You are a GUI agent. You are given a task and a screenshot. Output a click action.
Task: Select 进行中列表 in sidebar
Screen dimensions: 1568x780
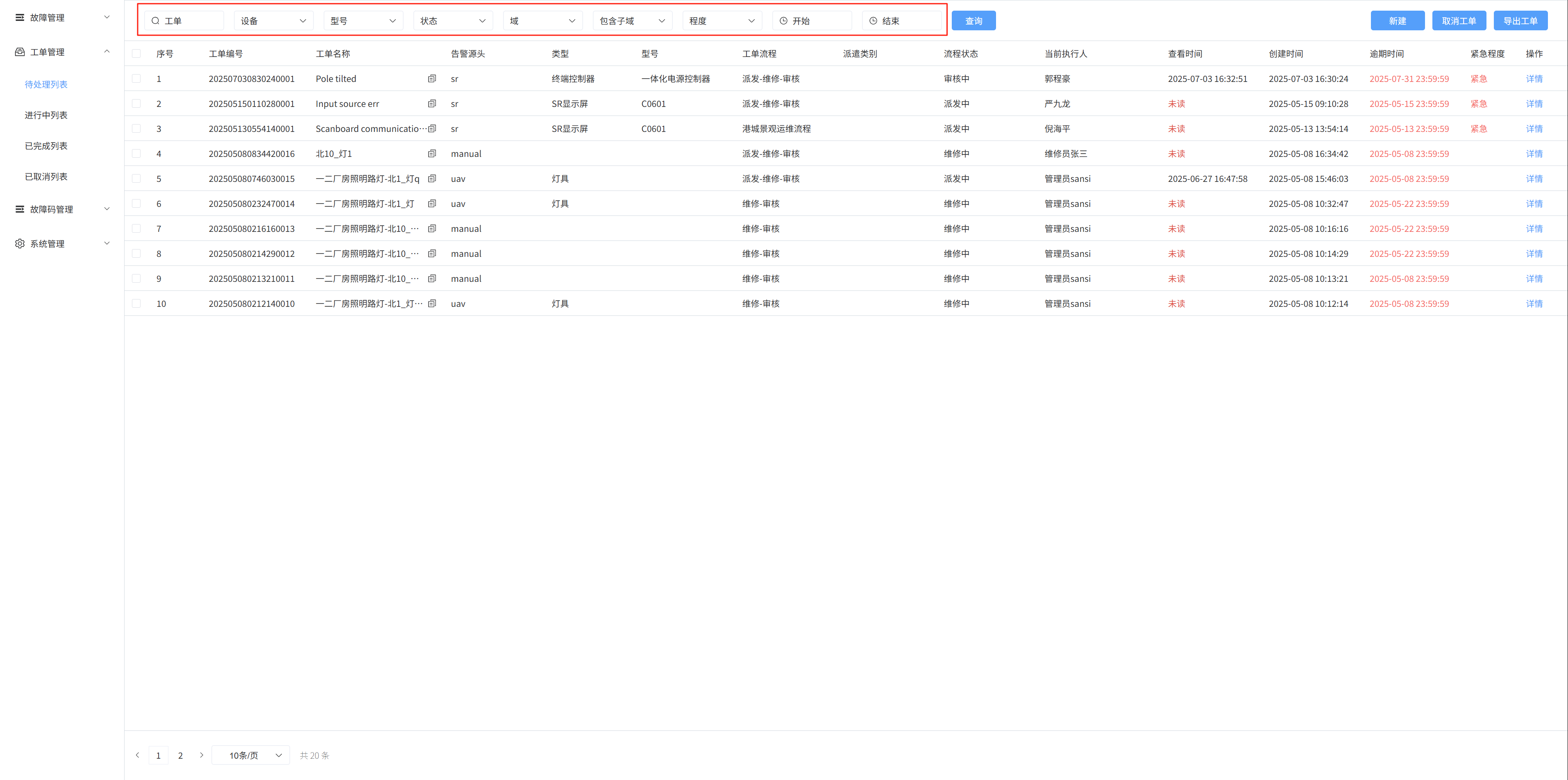pyautogui.click(x=46, y=115)
